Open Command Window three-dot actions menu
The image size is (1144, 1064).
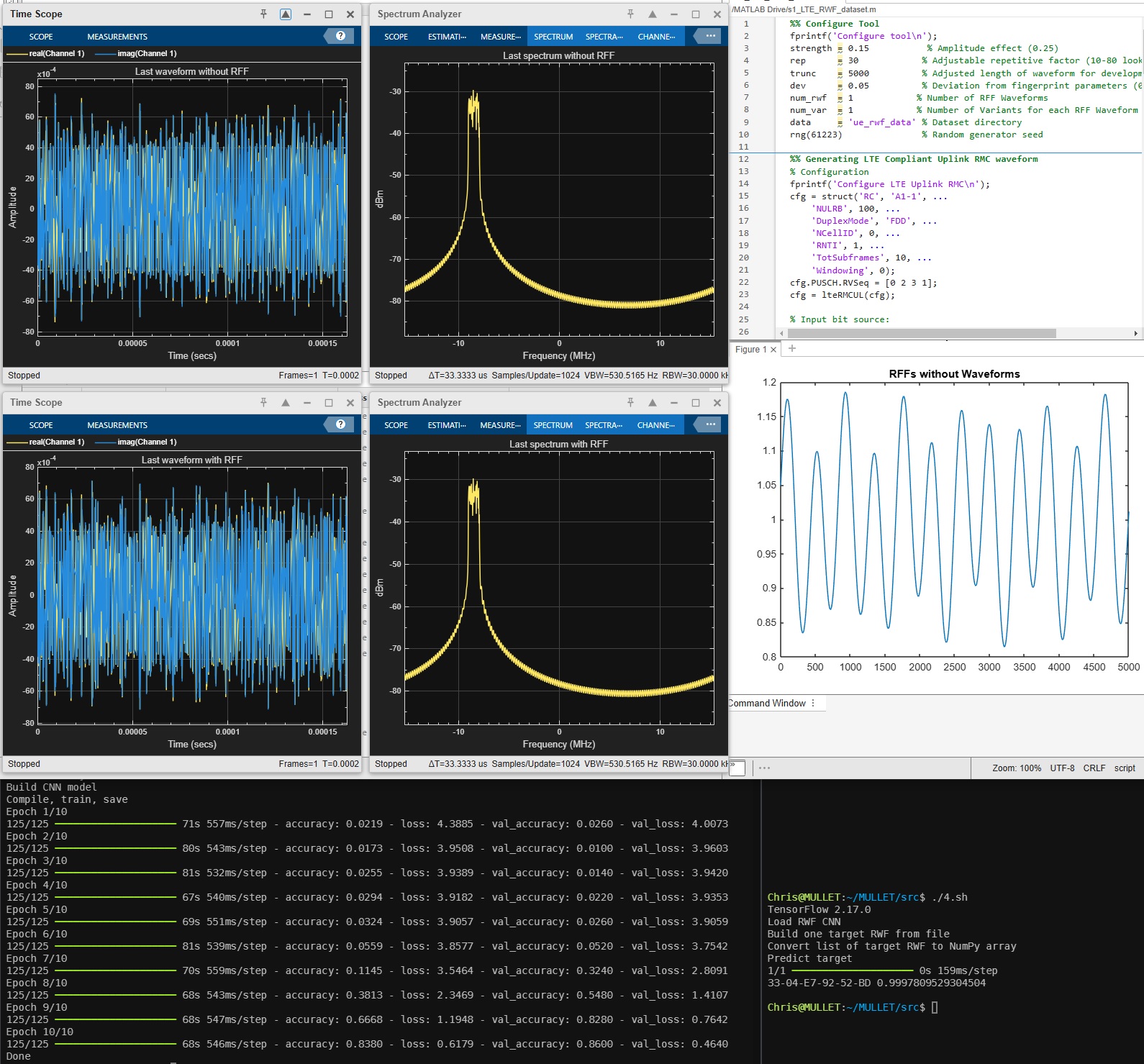tap(813, 703)
